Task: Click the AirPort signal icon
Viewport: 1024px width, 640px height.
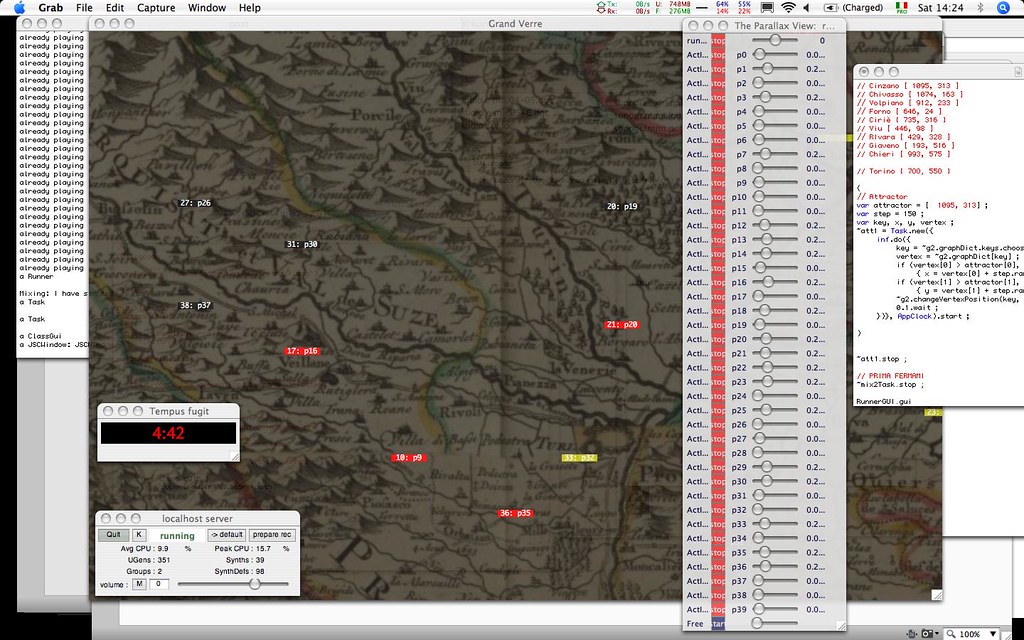Action: pyautogui.click(x=787, y=8)
